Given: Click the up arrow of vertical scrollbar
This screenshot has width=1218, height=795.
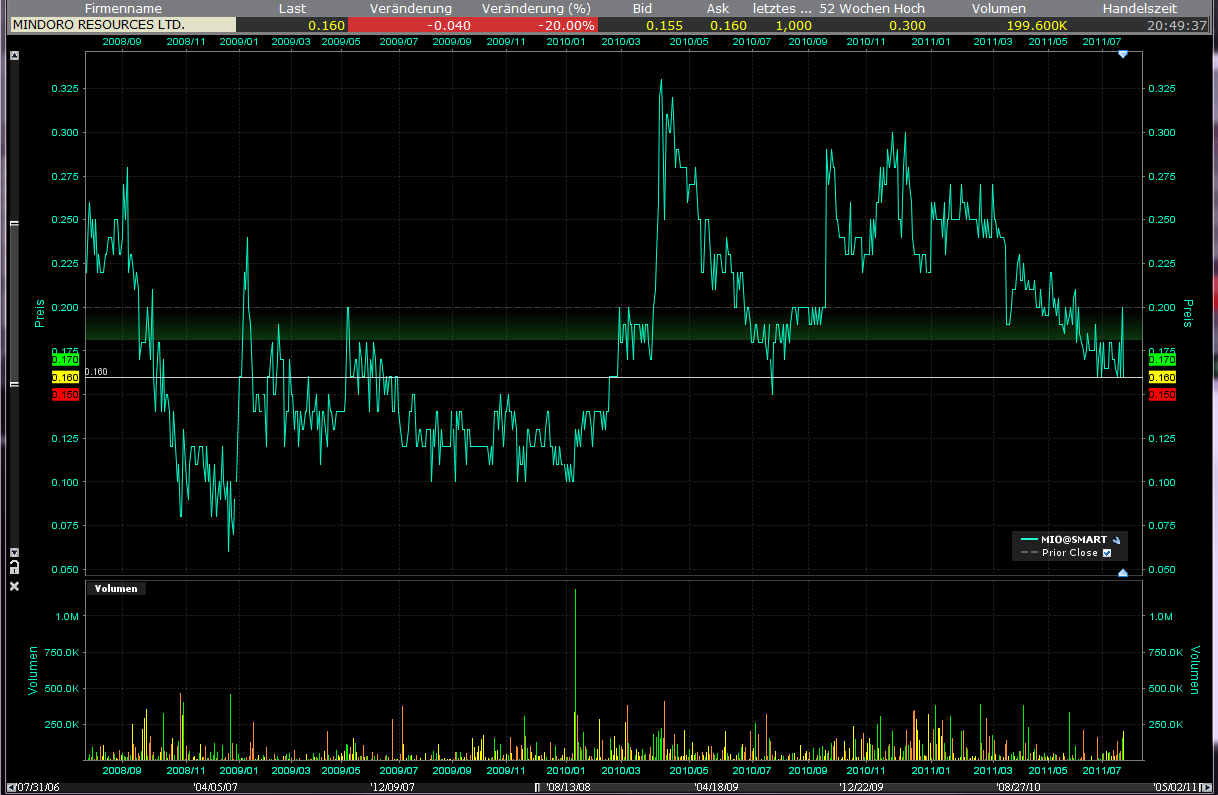Looking at the screenshot, I should pyautogui.click(x=14, y=57).
